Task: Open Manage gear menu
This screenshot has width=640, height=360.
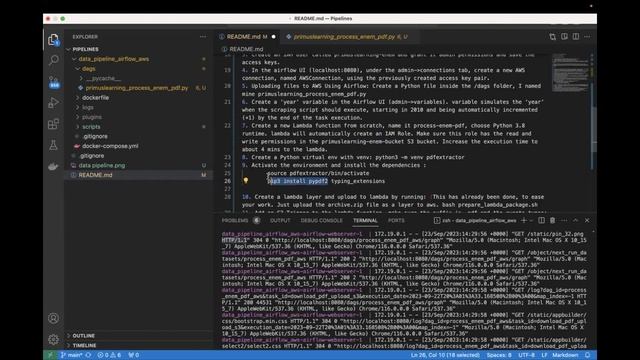Action: tap(53, 339)
